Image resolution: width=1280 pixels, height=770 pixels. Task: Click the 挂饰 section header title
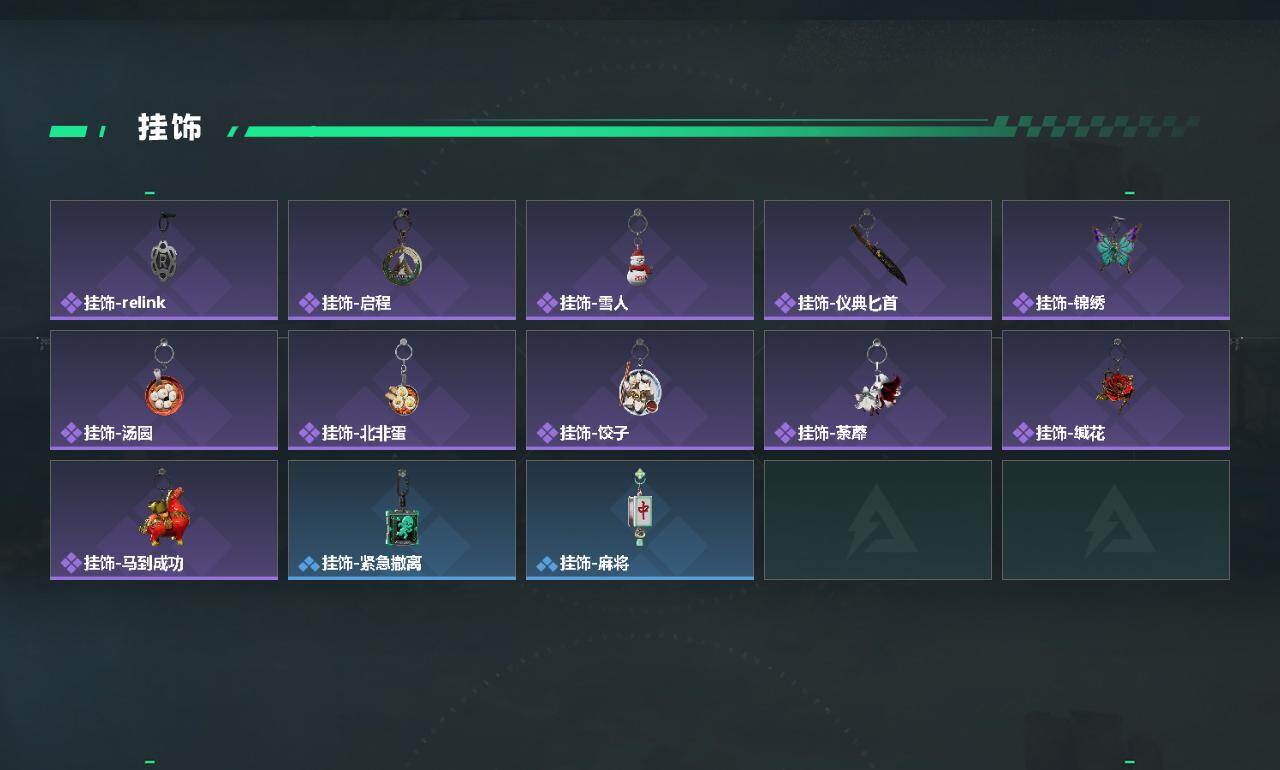170,128
